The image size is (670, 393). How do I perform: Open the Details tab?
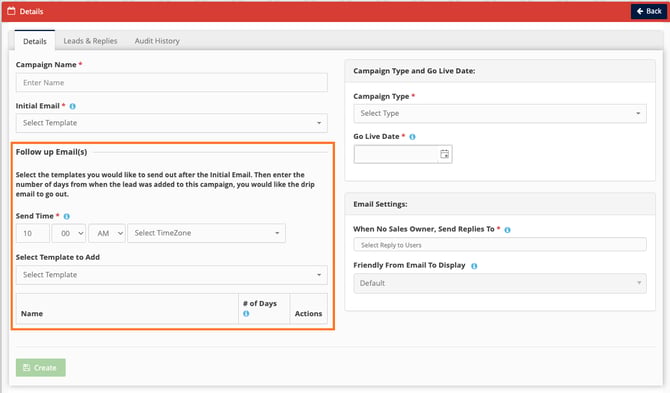tap(35, 41)
